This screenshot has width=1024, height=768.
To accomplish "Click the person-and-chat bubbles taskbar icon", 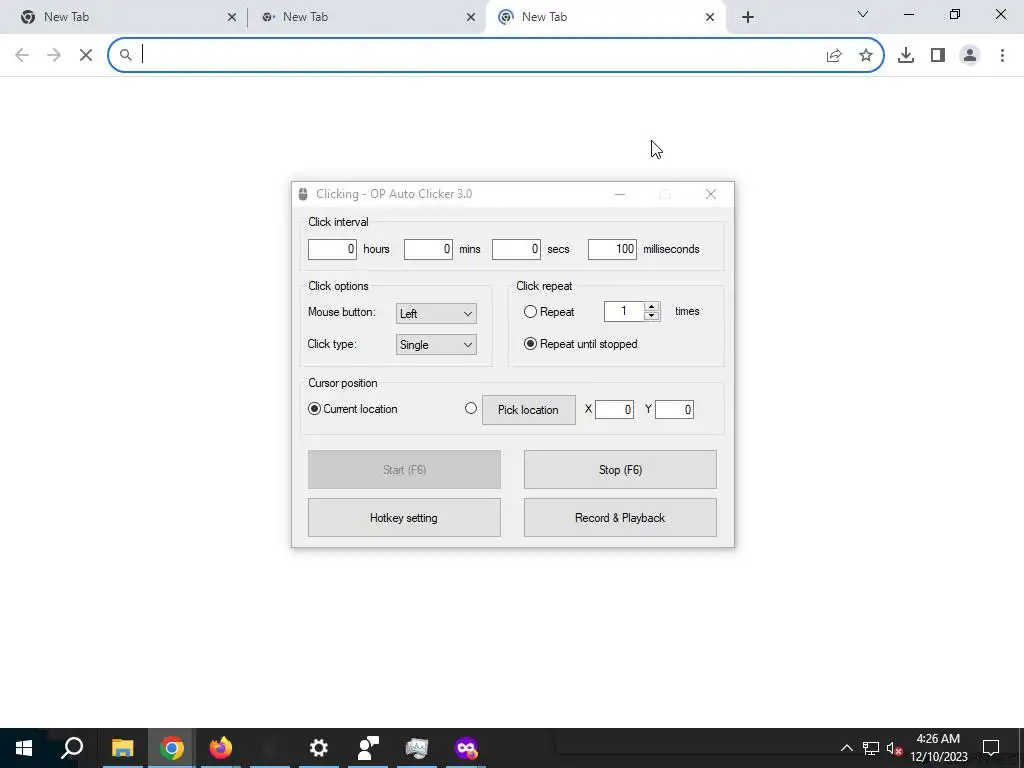I will [368, 748].
